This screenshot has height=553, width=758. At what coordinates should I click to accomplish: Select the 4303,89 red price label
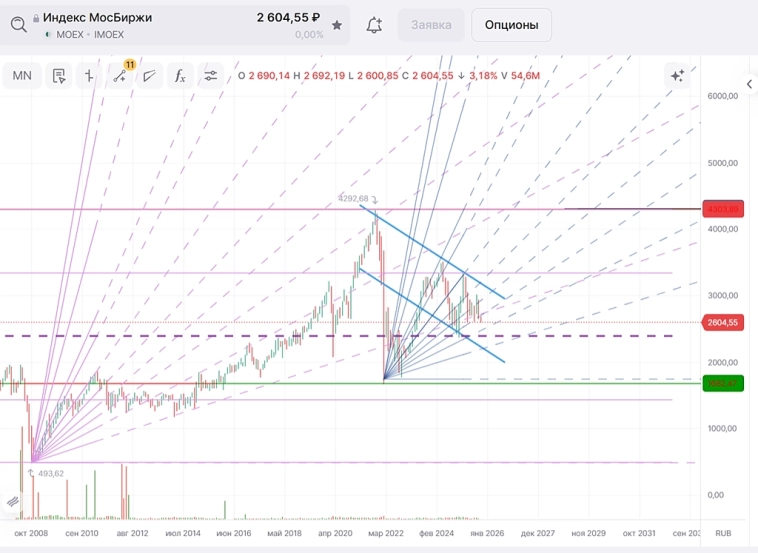[x=723, y=209]
